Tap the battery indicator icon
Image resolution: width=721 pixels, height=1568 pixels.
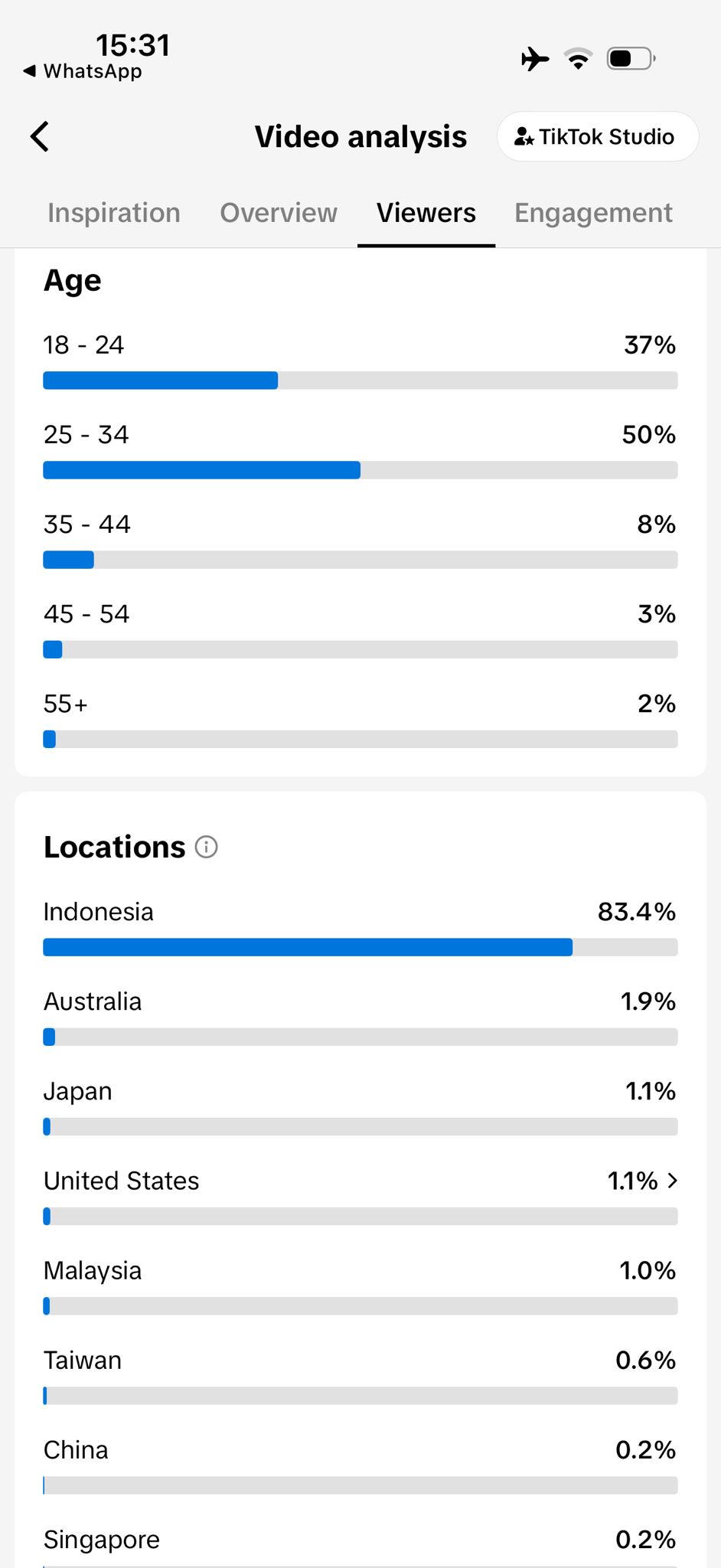coord(631,58)
